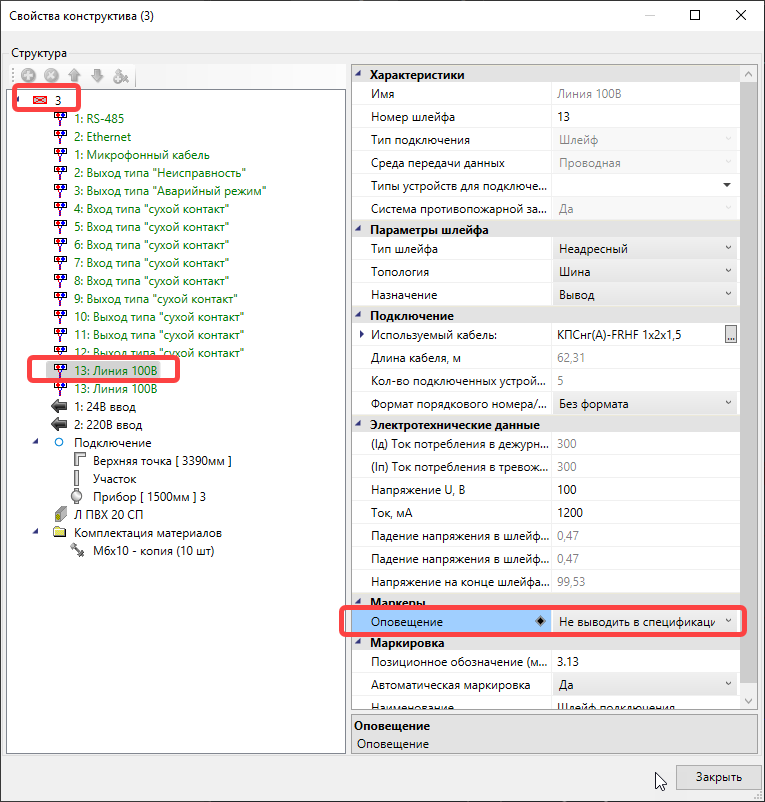The height and width of the screenshot is (802, 765).
Task: Collapse the Подключение tree node
Action: (37, 443)
